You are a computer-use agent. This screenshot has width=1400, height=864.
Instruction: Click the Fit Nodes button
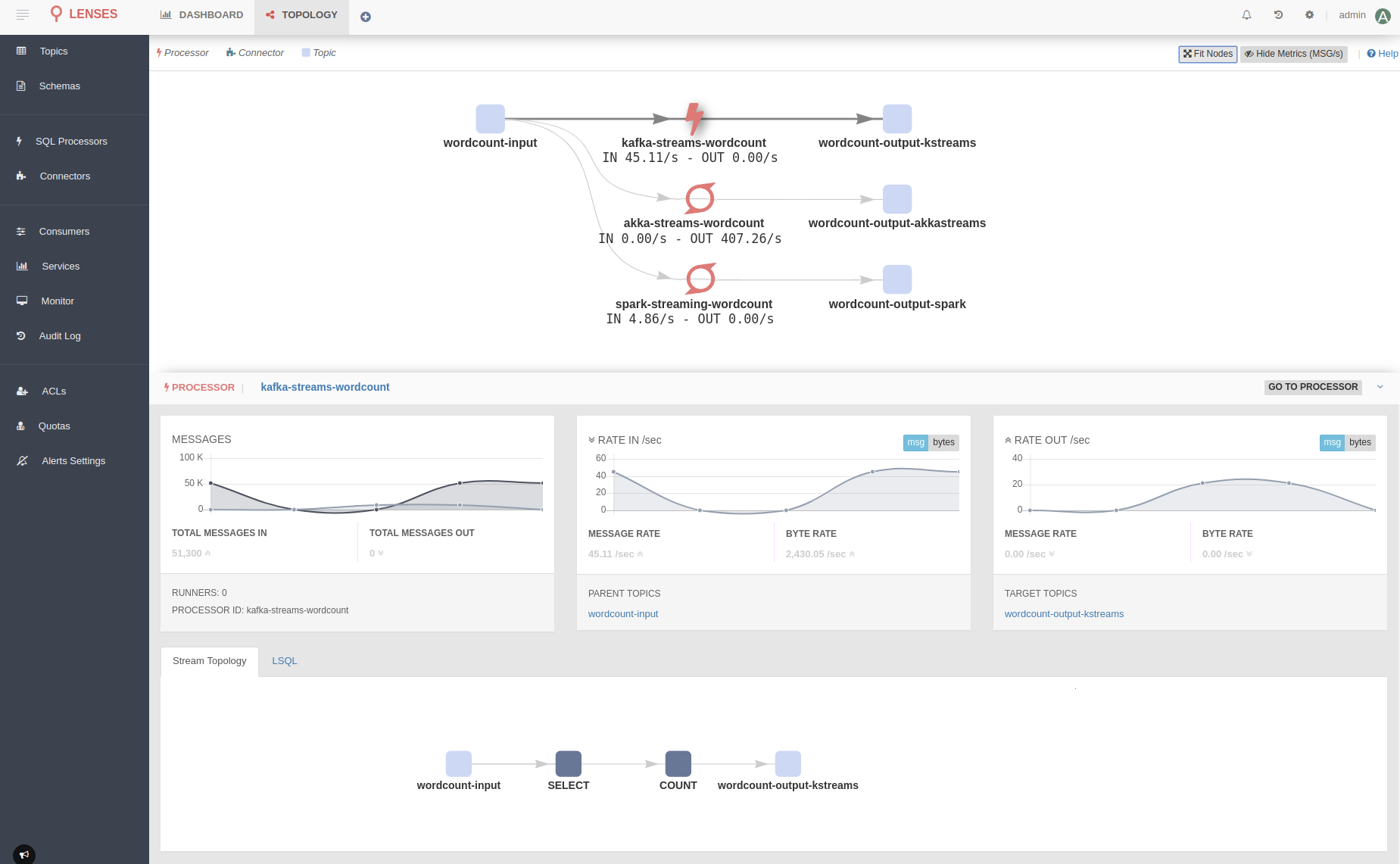[x=1208, y=54]
